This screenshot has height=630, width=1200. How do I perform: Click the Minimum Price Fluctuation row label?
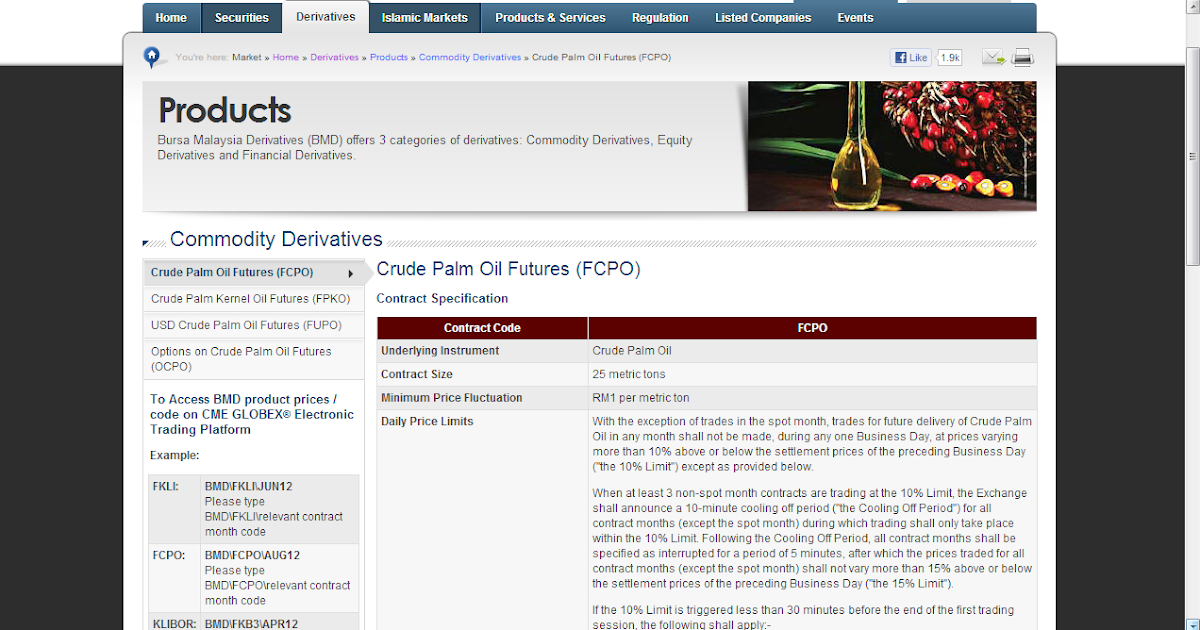click(x=452, y=398)
